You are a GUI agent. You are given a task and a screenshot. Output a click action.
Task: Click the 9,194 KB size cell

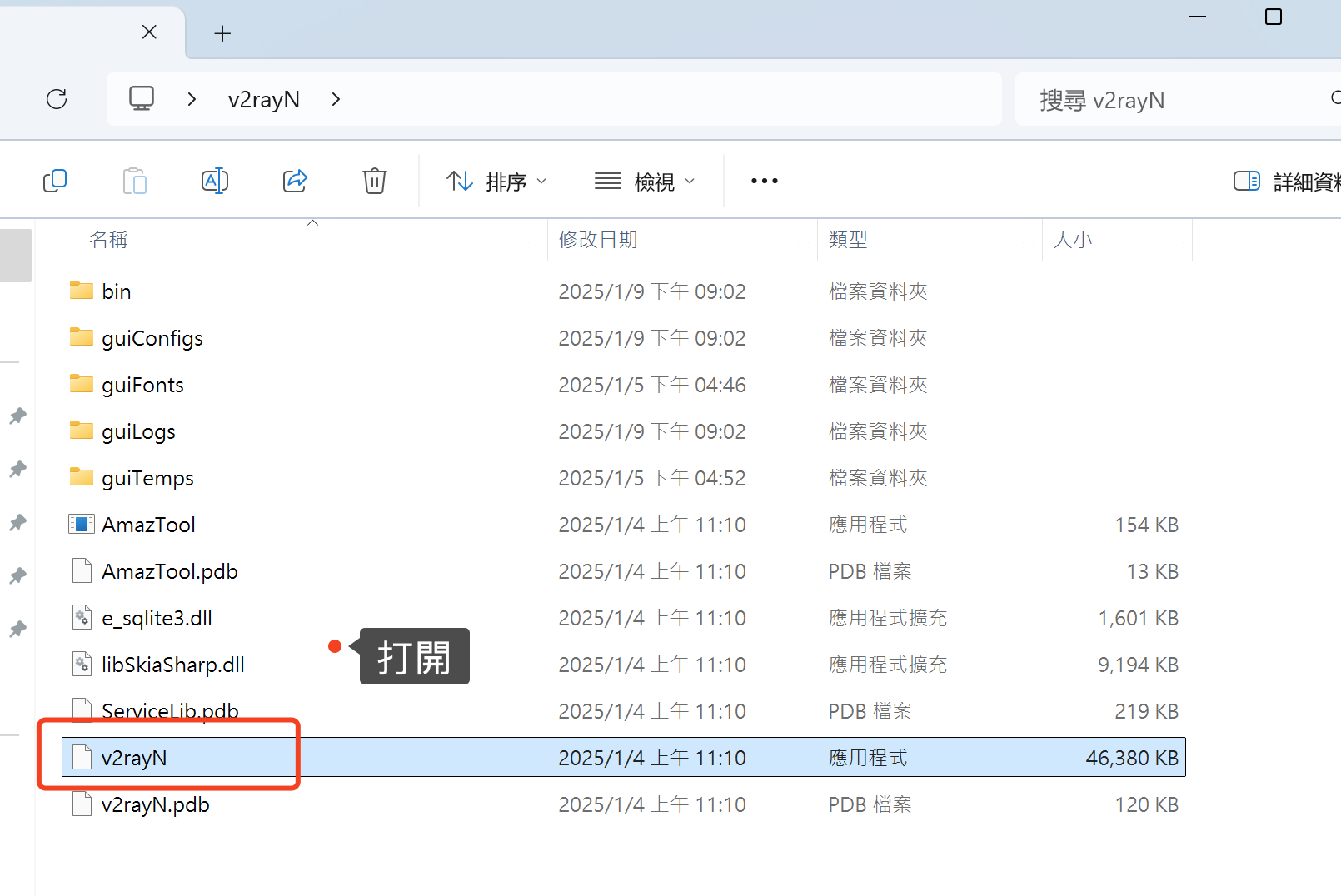(1139, 665)
